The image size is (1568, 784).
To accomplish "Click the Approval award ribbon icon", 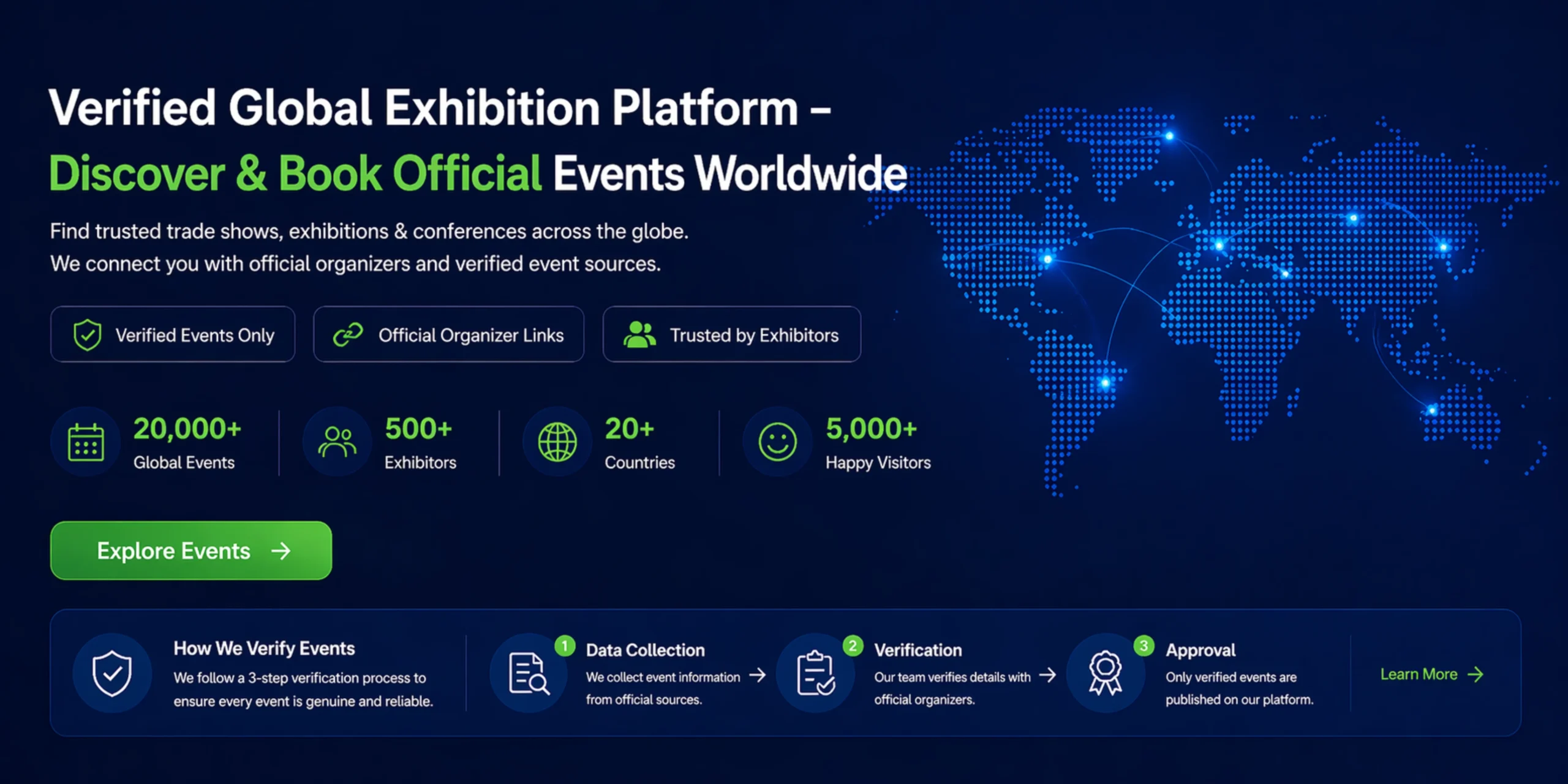I will click(x=1105, y=673).
